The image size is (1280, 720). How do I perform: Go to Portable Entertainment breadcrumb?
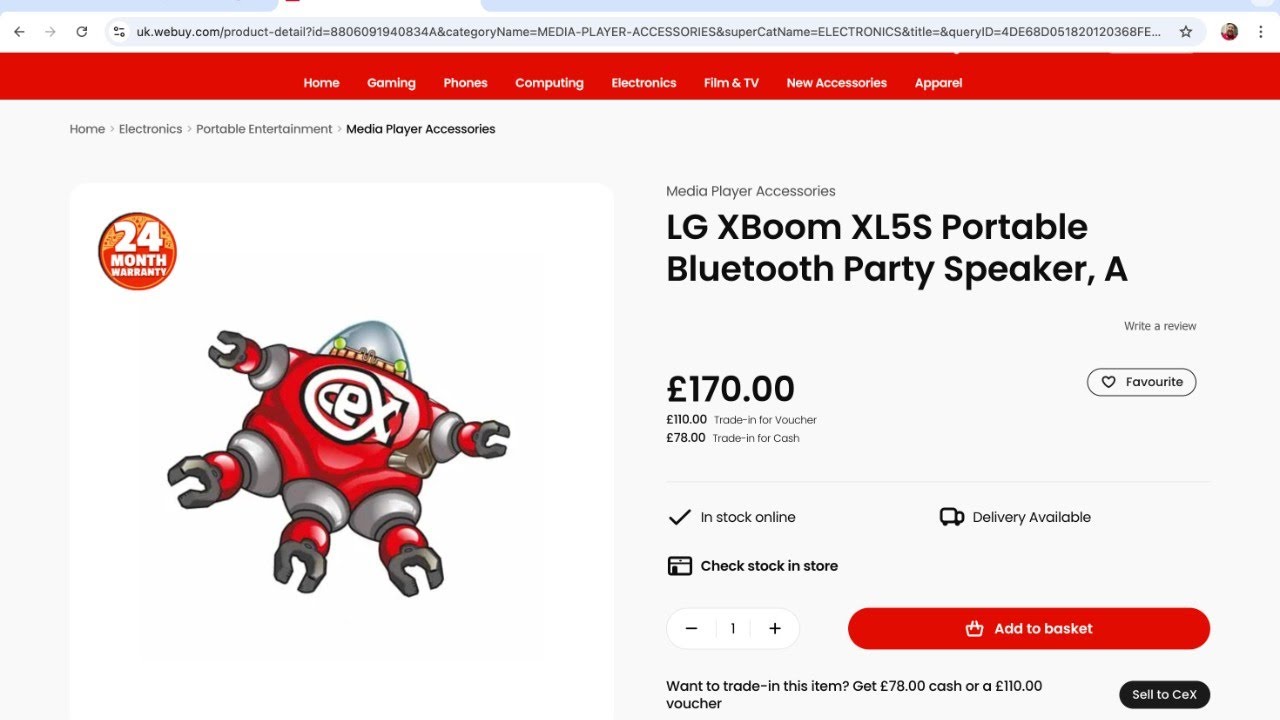coord(264,129)
